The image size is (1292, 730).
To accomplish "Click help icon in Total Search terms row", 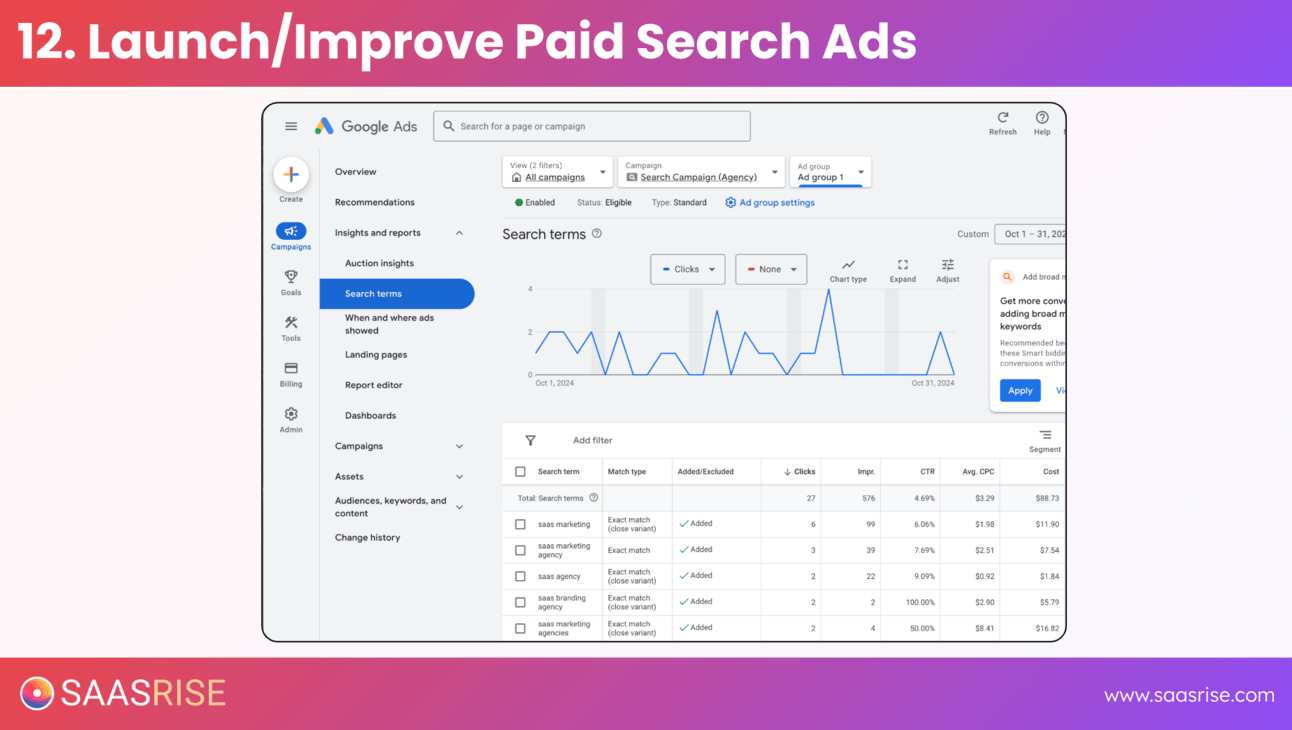I will tap(594, 498).
